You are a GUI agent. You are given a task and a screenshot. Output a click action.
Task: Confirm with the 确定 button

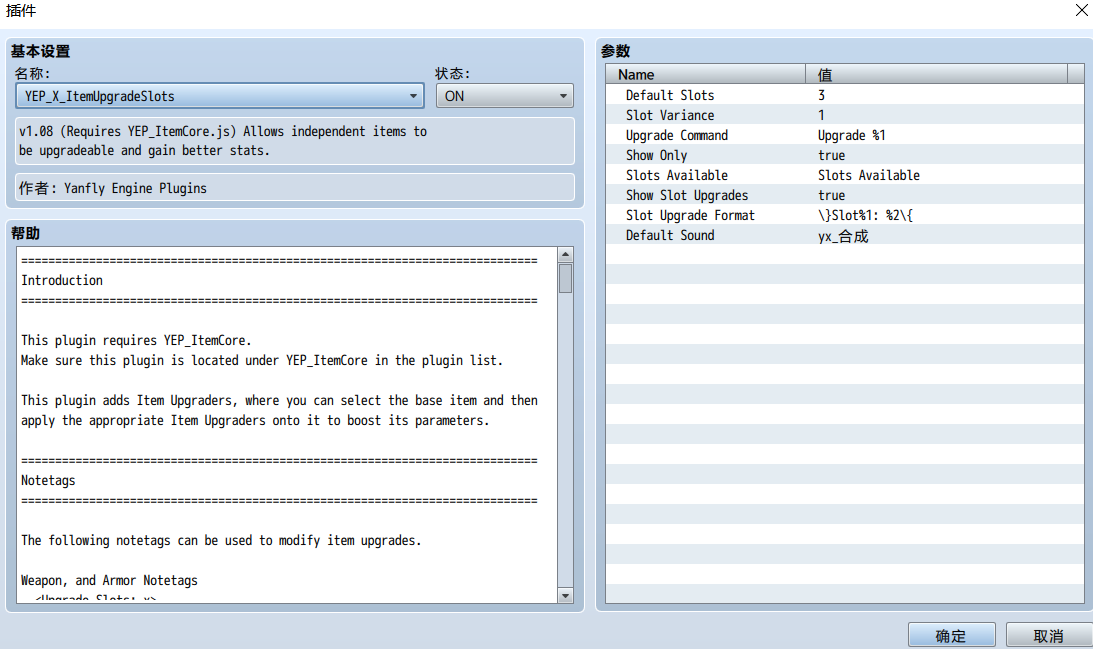pos(951,636)
